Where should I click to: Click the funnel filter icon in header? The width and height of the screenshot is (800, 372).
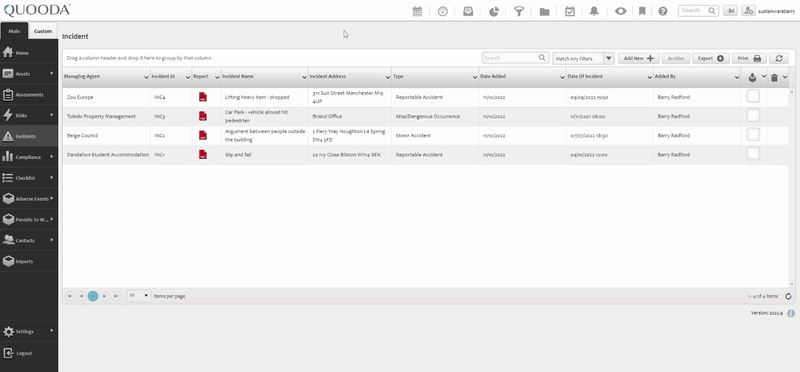519,11
